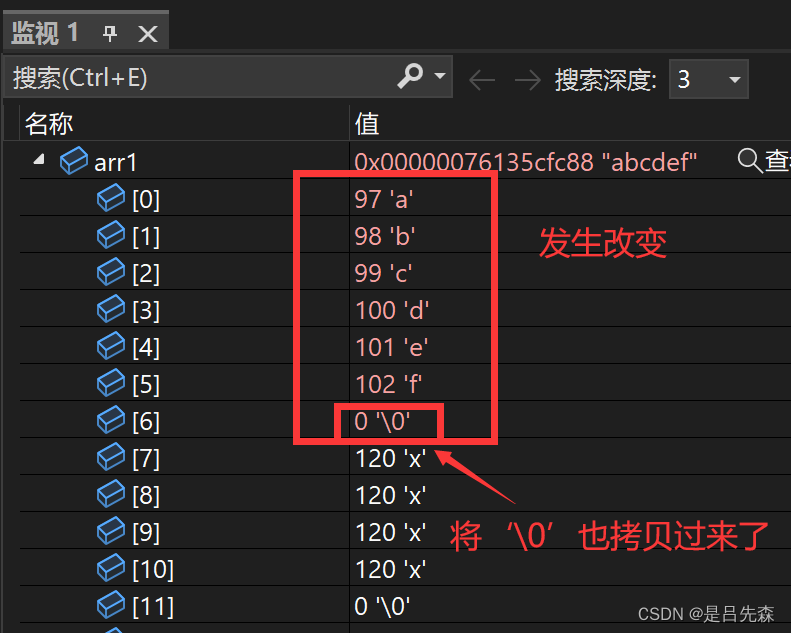Click the cube variable icon beside arr1
Image resolution: width=791 pixels, height=633 pixels.
pyautogui.click(x=74, y=161)
